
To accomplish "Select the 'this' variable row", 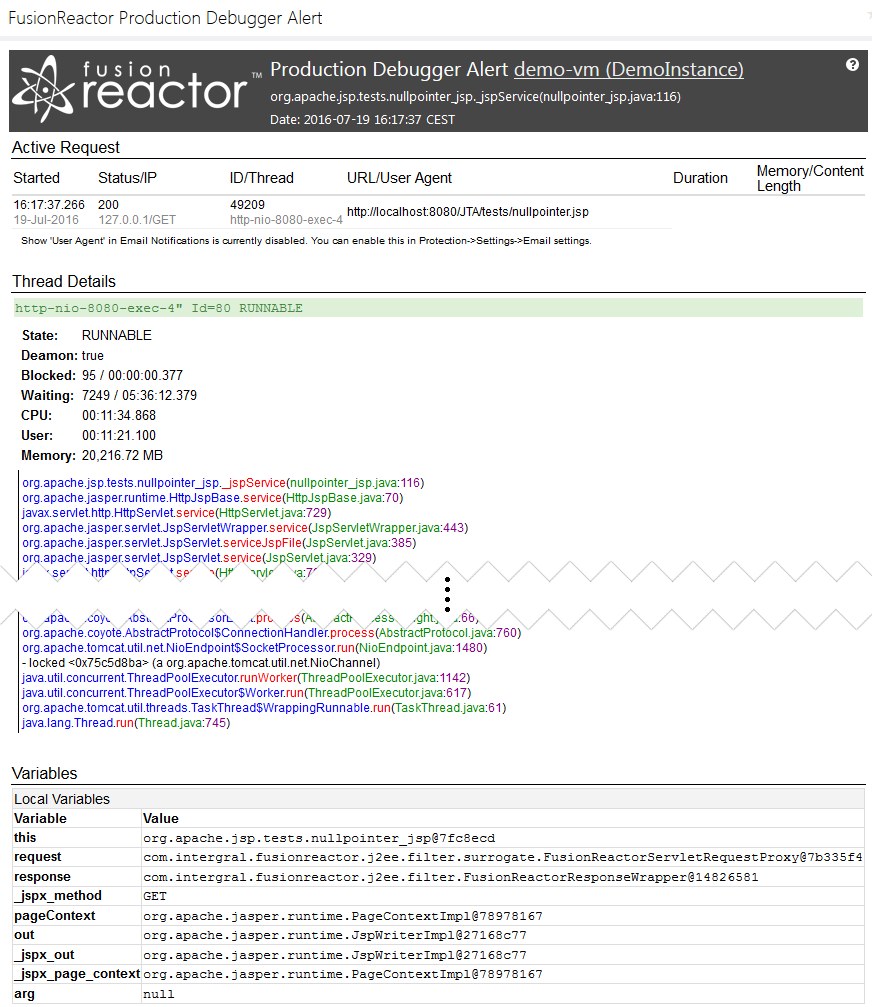I will pos(438,837).
